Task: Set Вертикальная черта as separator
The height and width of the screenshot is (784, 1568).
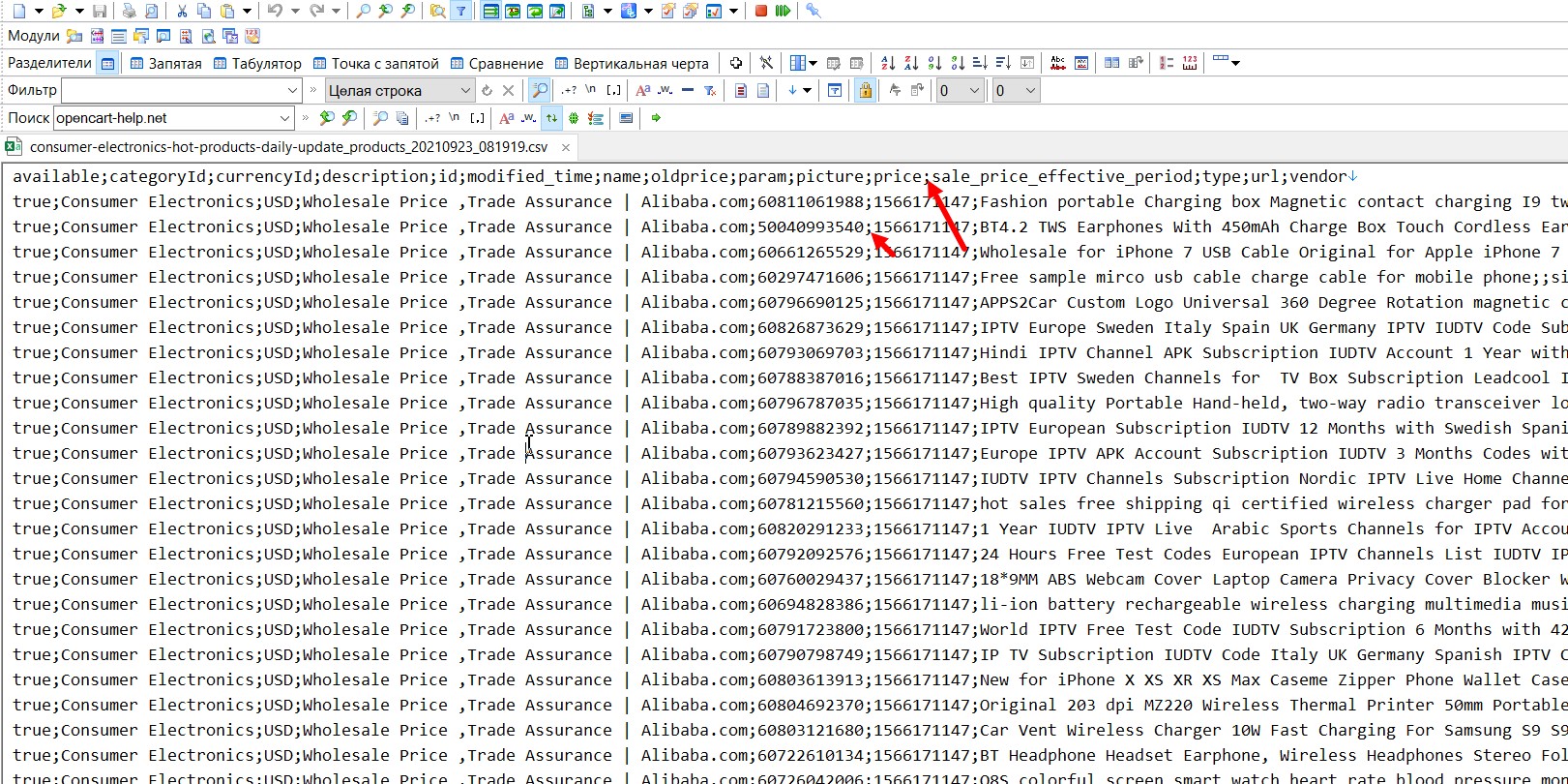Action: [x=632, y=63]
